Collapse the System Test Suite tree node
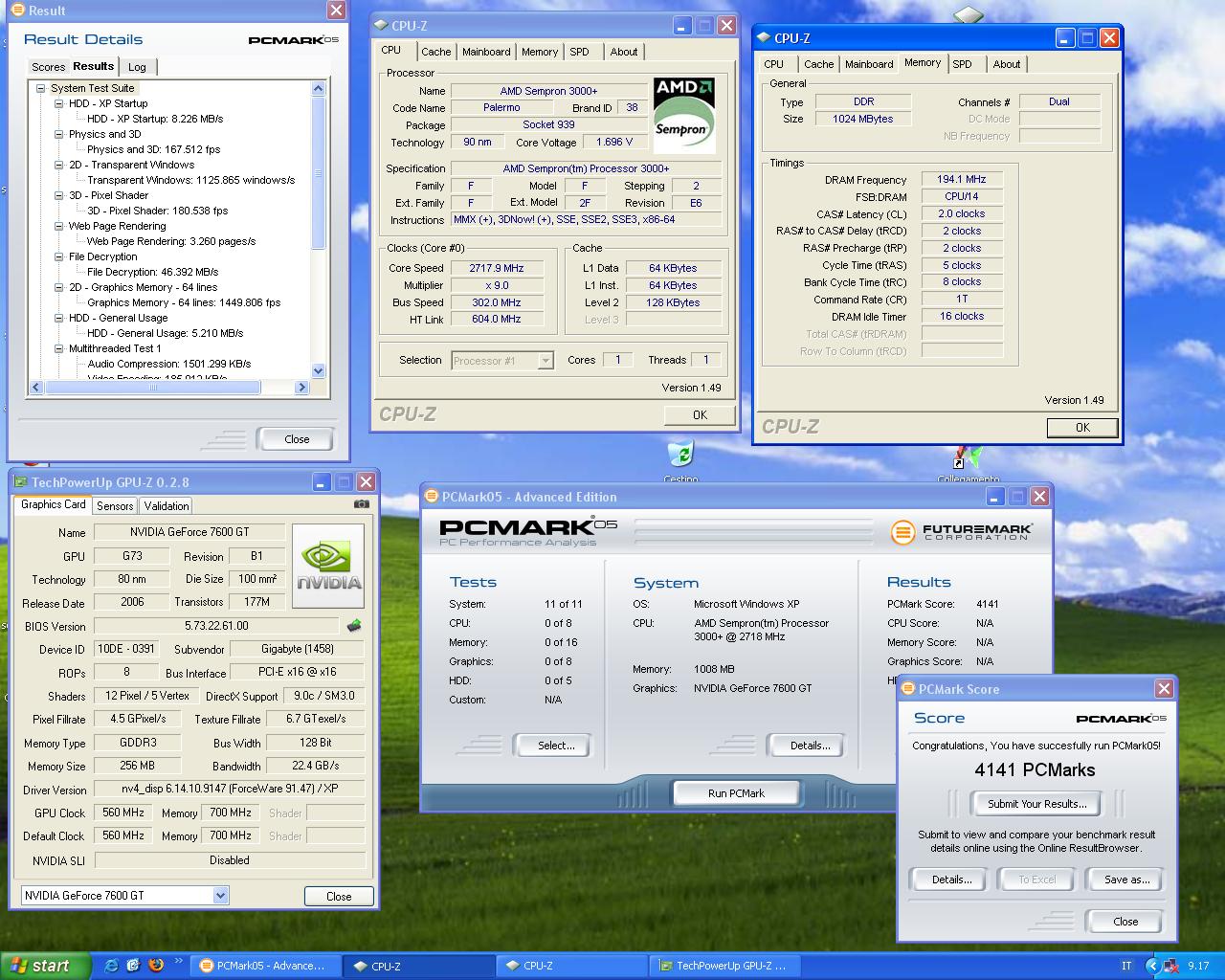 [41, 88]
